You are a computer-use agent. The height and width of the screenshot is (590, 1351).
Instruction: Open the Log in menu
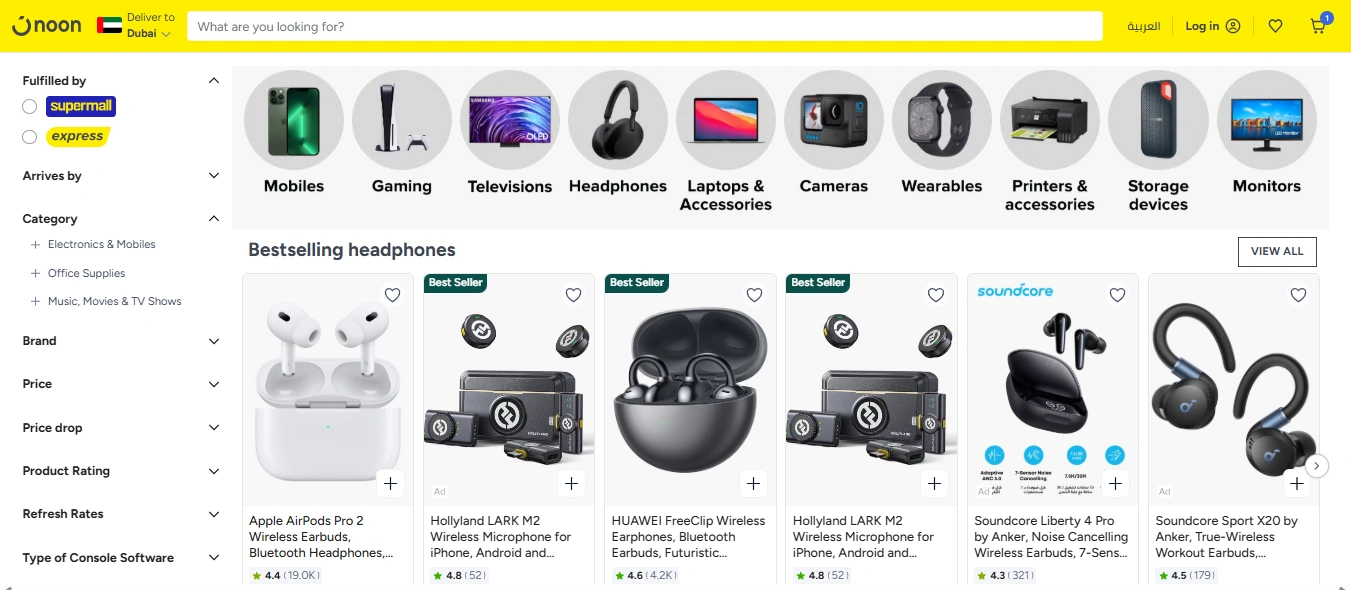(x=1212, y=26)
